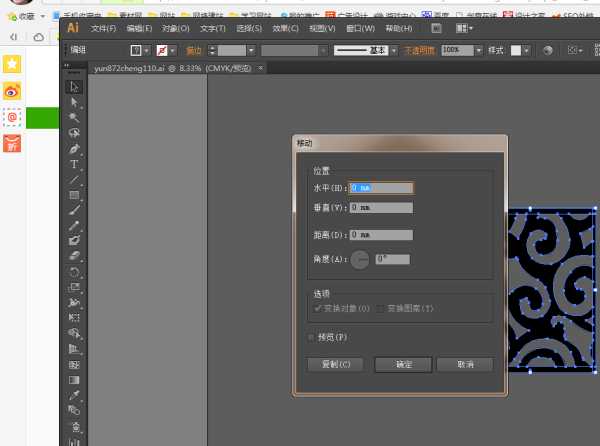Select the Rectangle tool
The image size is (600, 446).
pos(74,195)
